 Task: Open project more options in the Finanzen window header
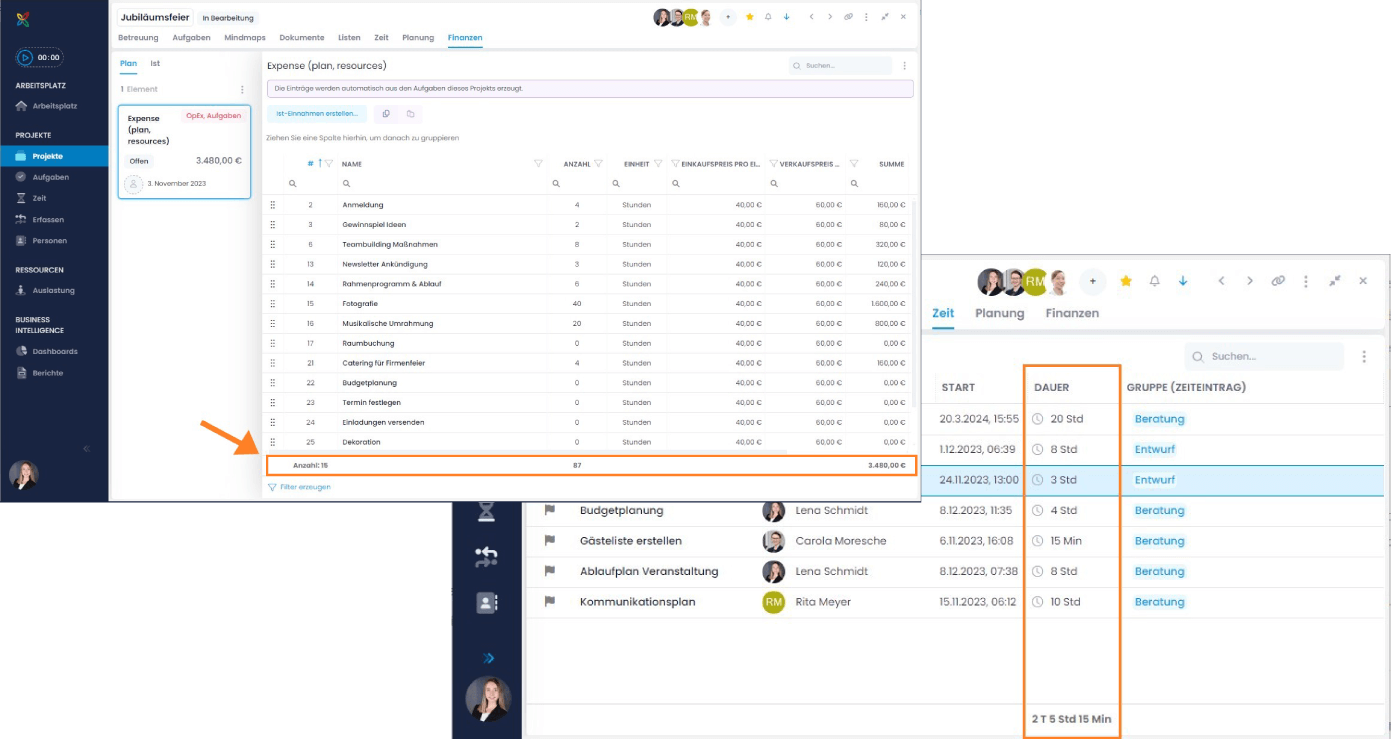coord(866,17)
